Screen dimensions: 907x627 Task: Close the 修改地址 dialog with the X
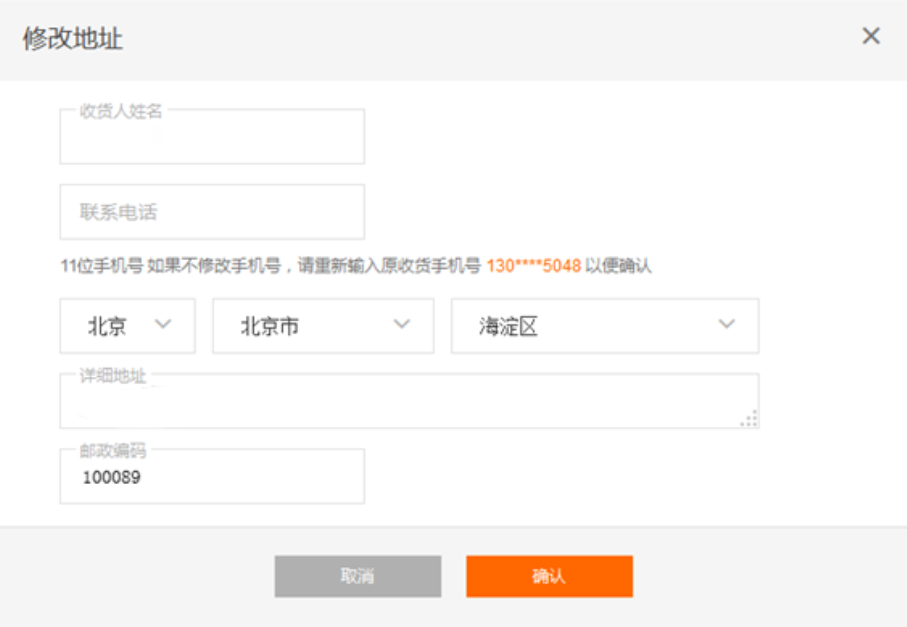click(x=871, y=36)
